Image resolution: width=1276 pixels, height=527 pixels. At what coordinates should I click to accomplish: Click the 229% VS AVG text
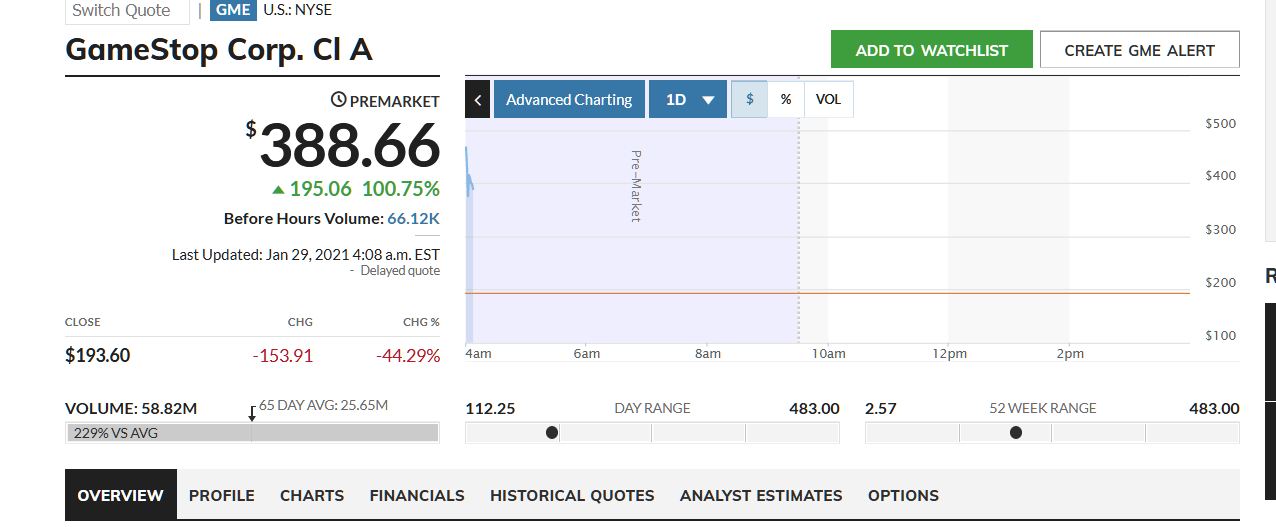(116, 433)
